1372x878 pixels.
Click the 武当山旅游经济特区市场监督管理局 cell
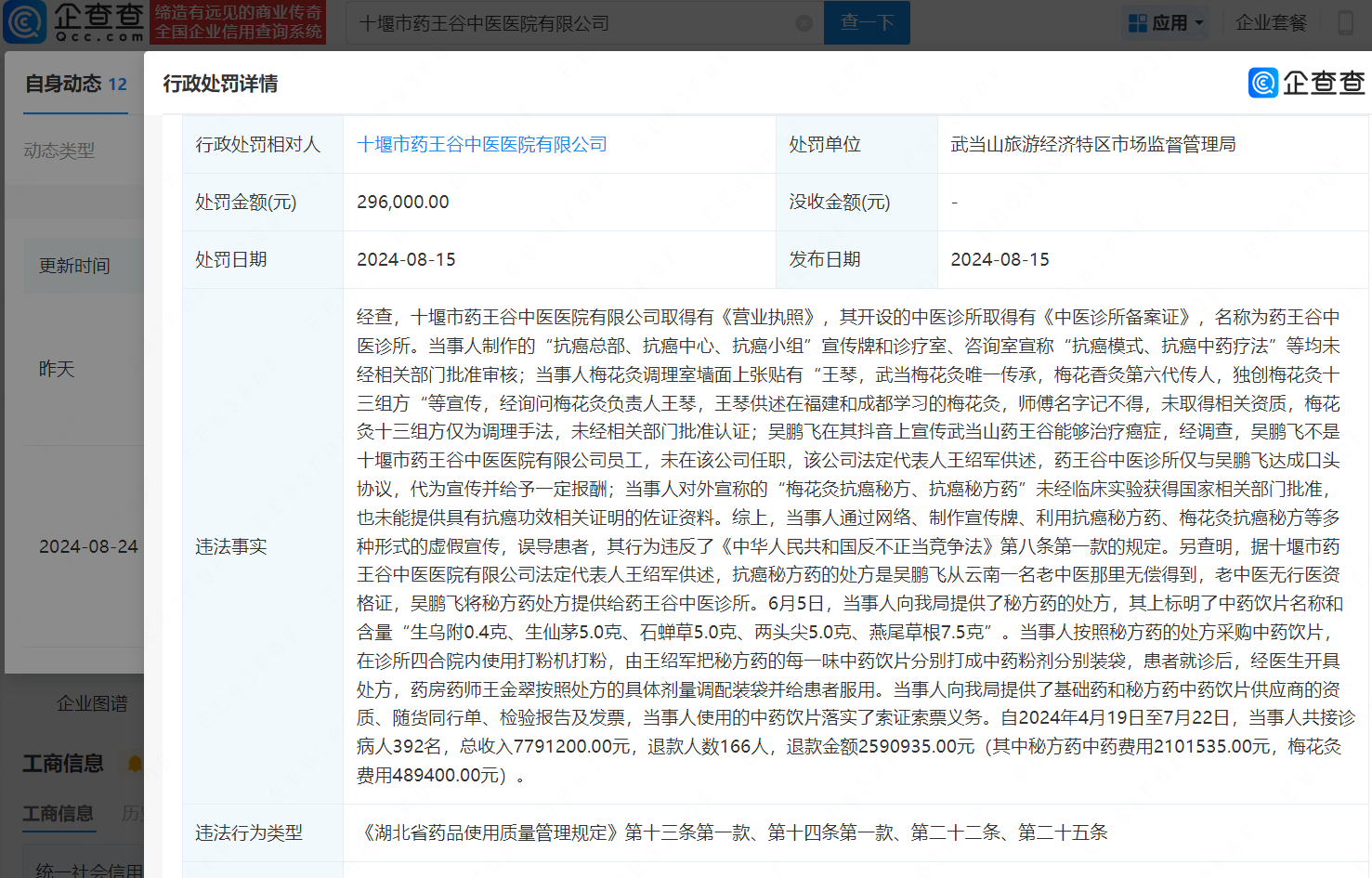tap(1093, 144)
